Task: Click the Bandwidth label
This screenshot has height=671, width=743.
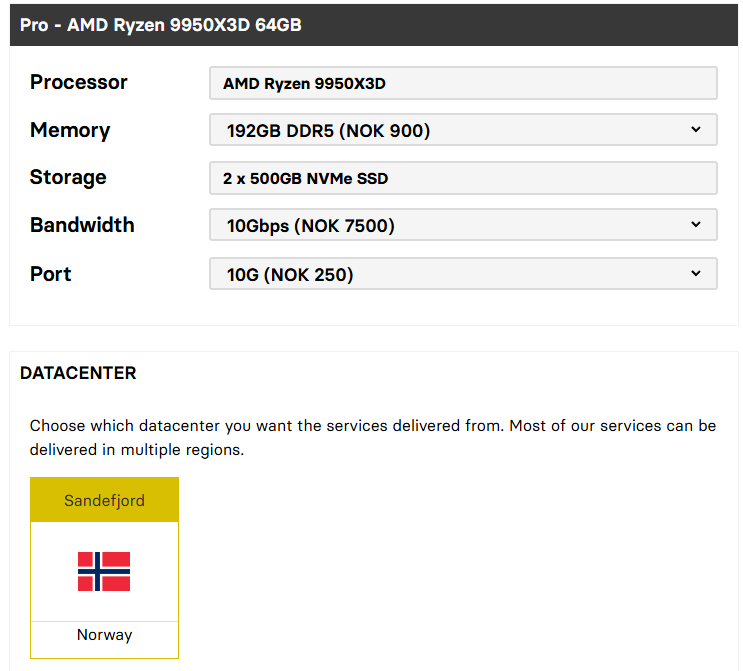Action: click(82, 225)
